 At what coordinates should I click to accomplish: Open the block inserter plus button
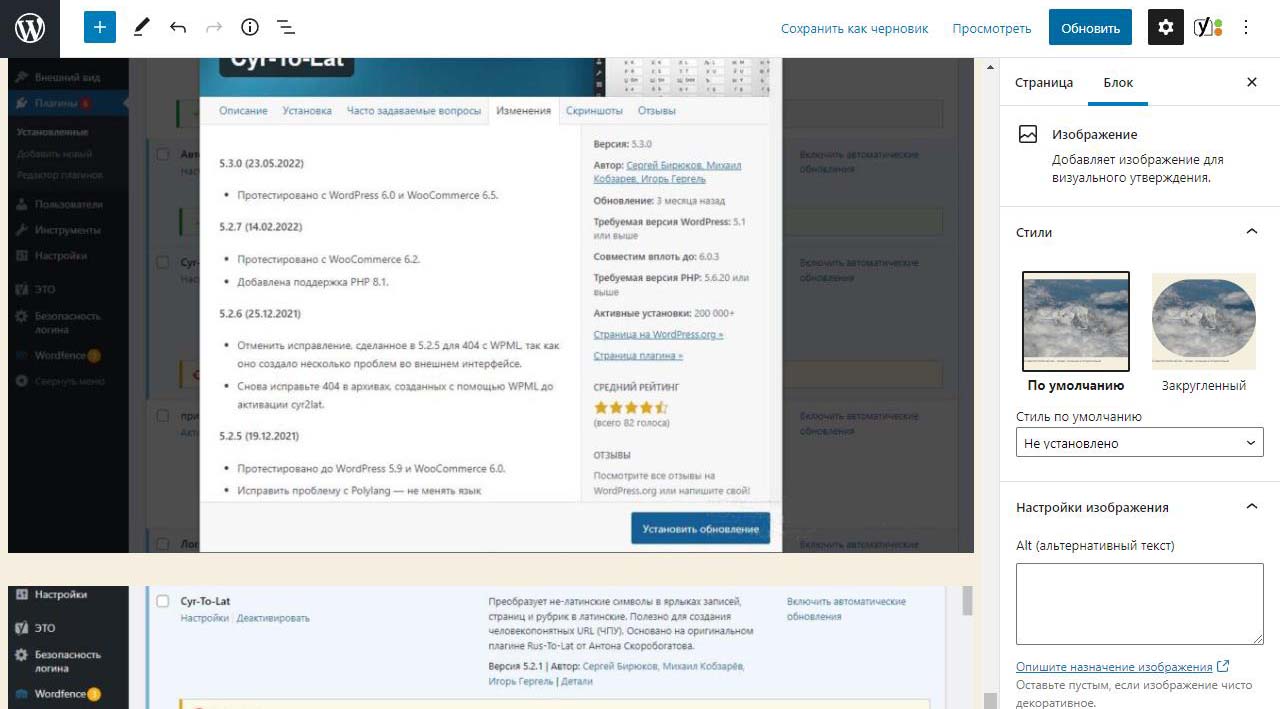100,28
